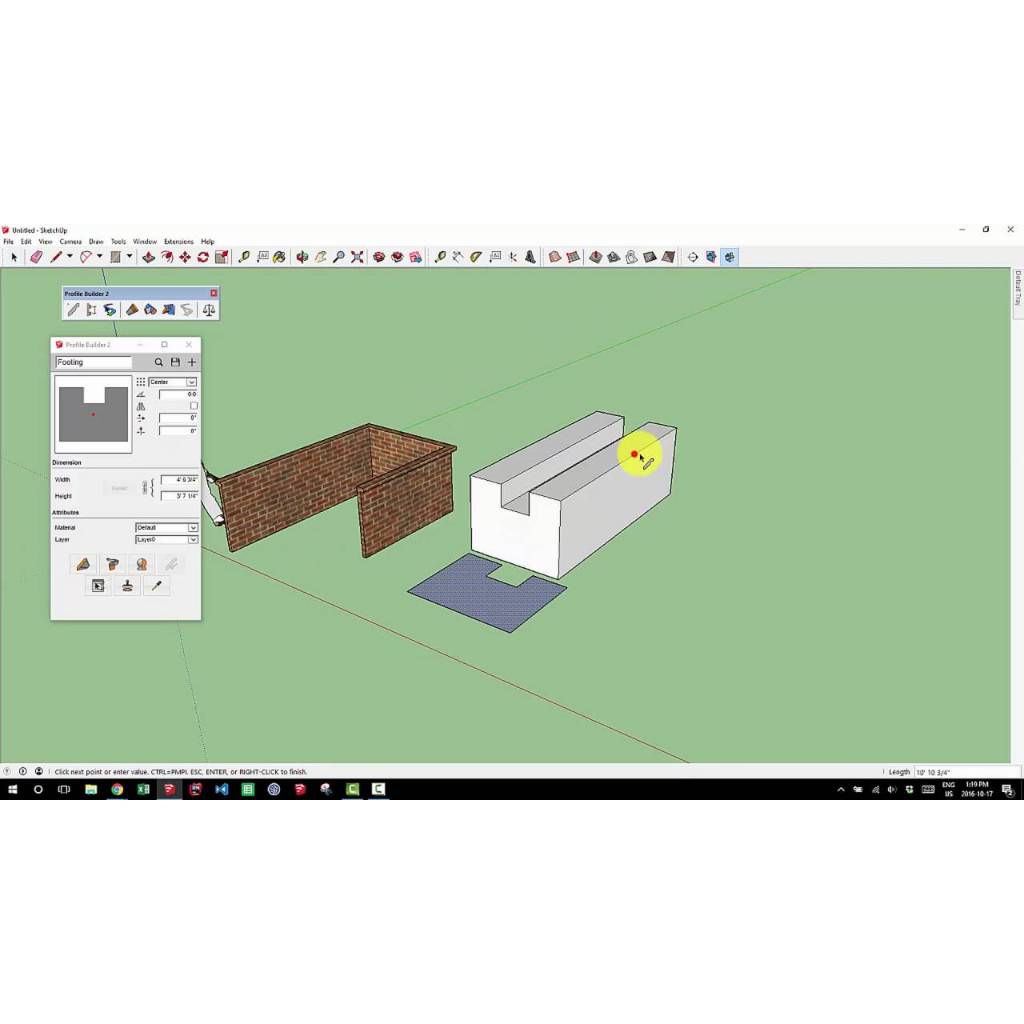Select the Tape Measure tool
1024x1024 pixels.
(x=244, y=257)
